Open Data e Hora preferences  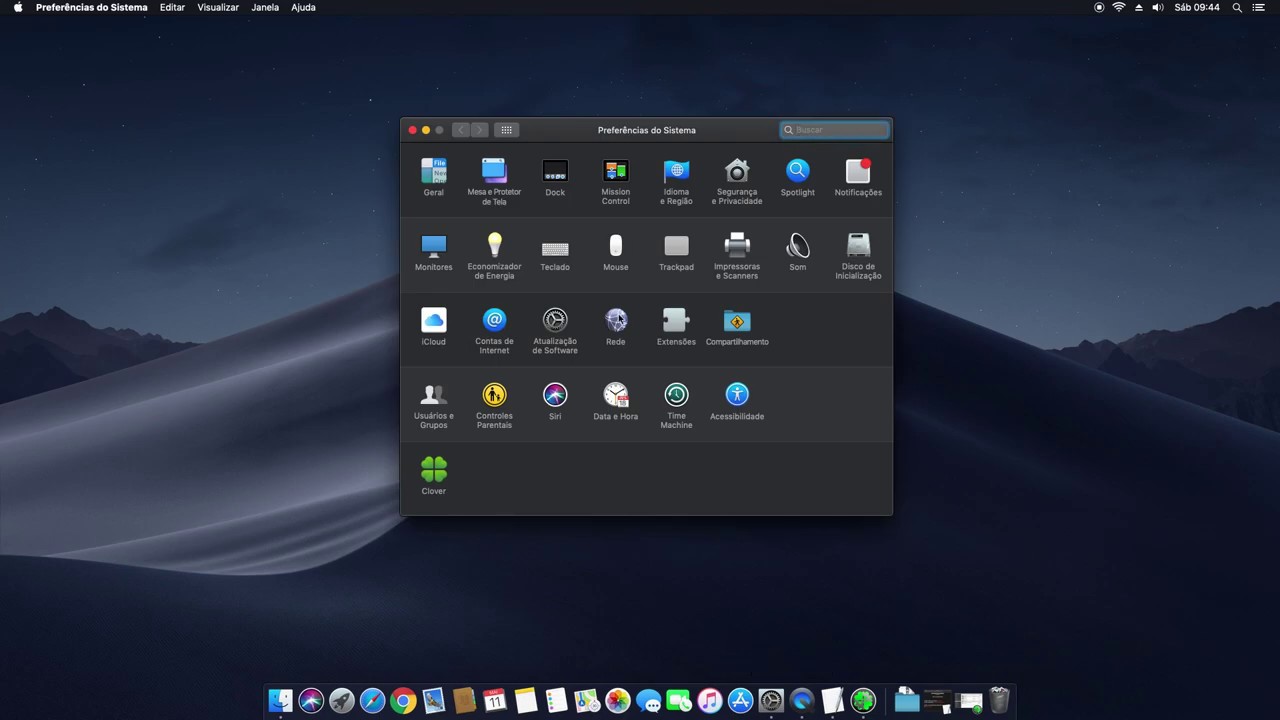[616, 401]
